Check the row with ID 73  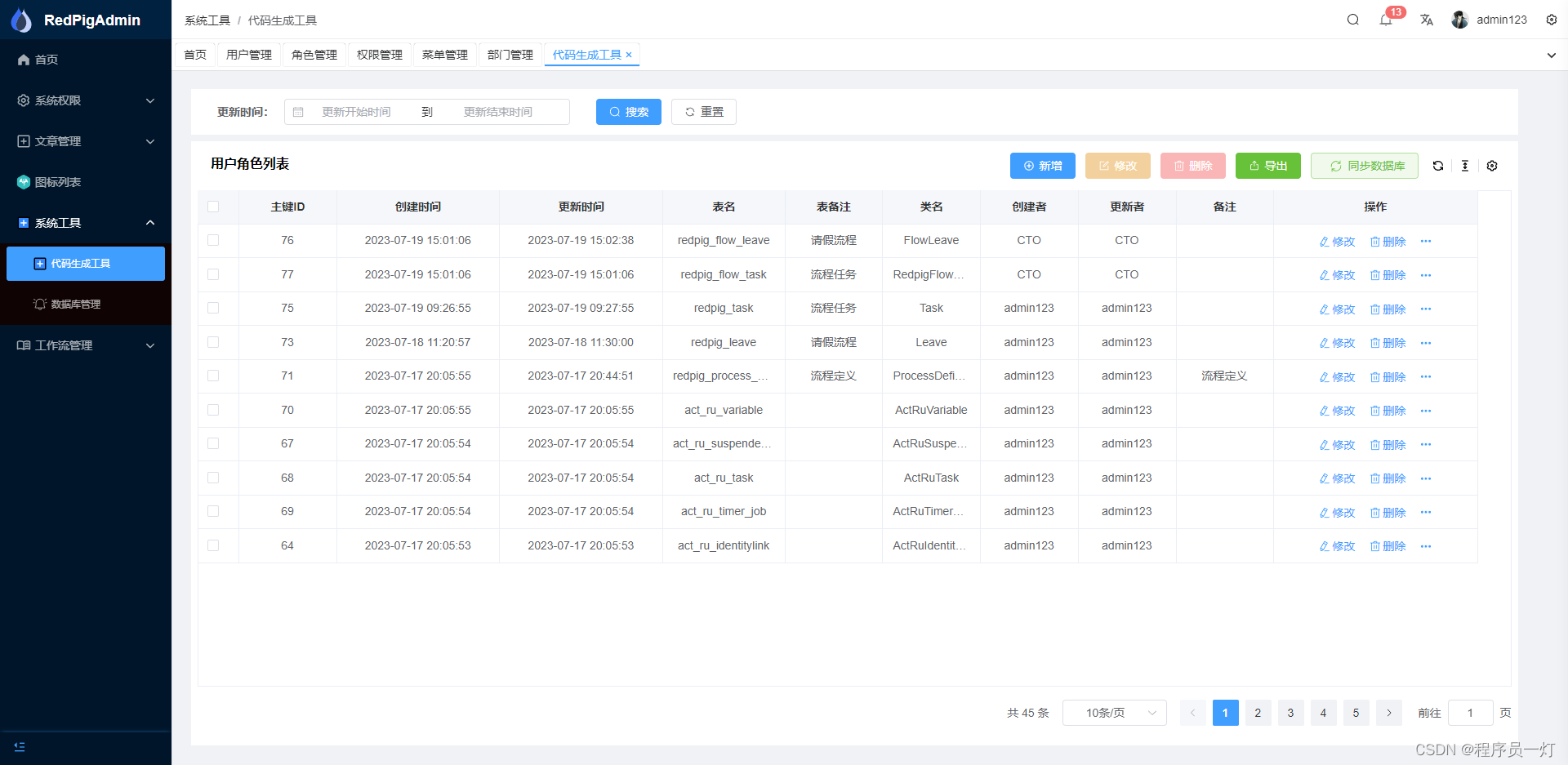(213, 342)
